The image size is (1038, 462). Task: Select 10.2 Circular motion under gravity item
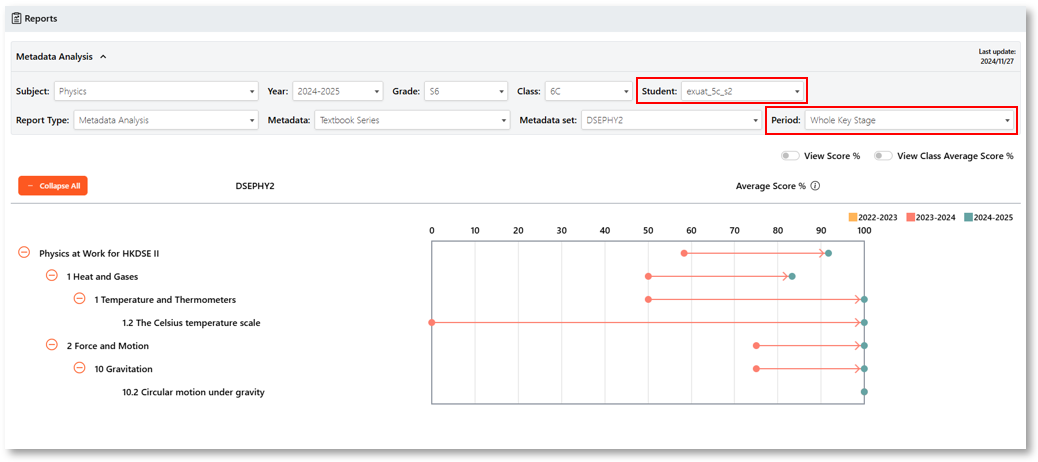(193, 392)
